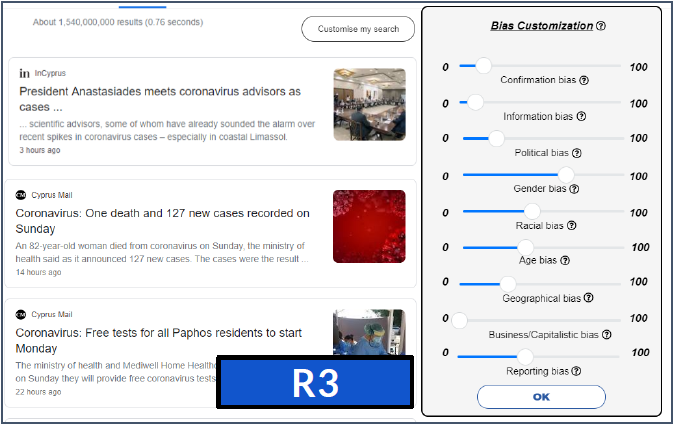Show help for Business/Capitalistic bias
The height and width of the screenshot is (426, 674).
tap(607, 334)
